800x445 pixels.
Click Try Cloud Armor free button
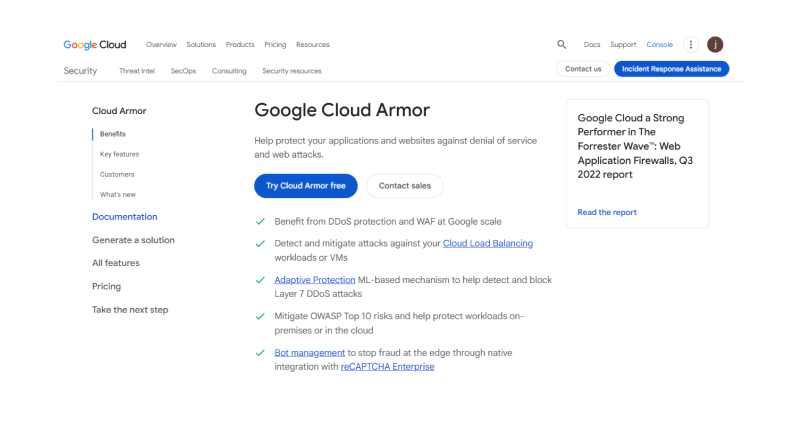pos(306,186)
